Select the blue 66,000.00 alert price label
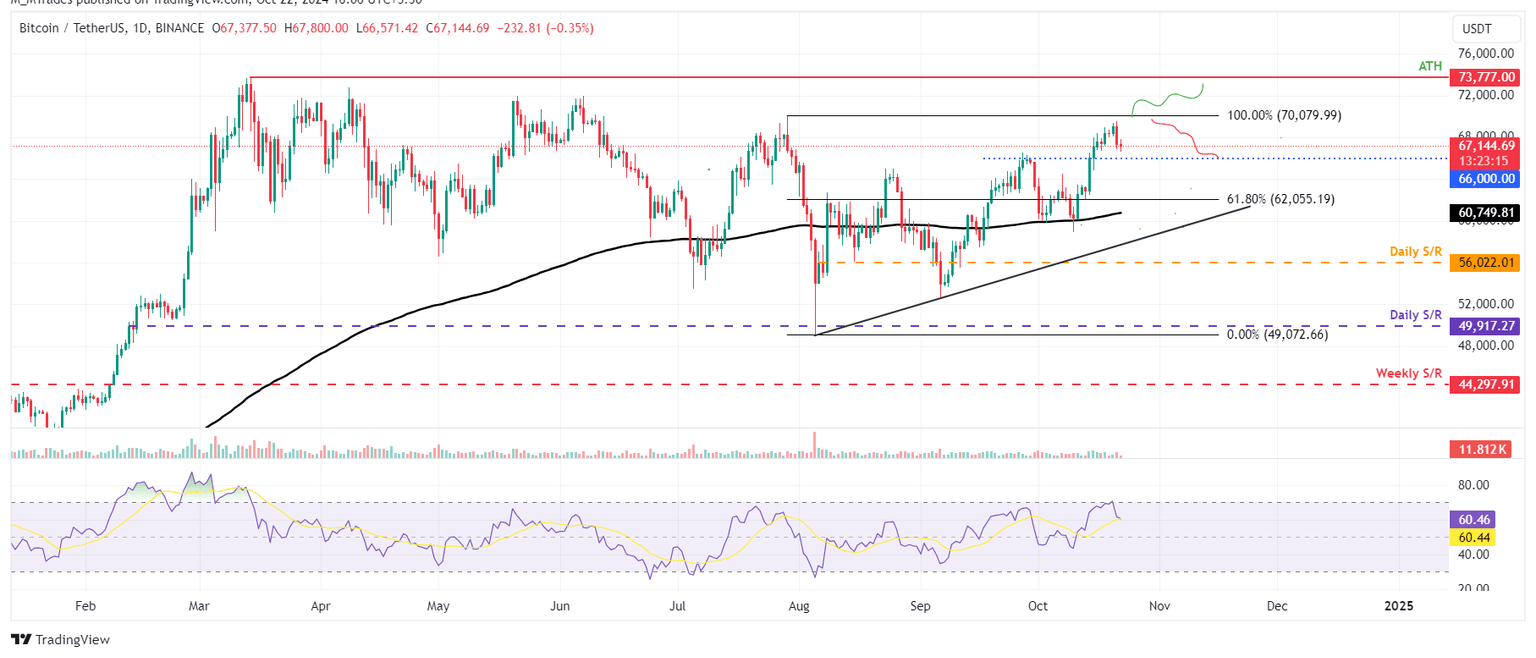Viewport: 1536px width, 658px height. 1484,179
